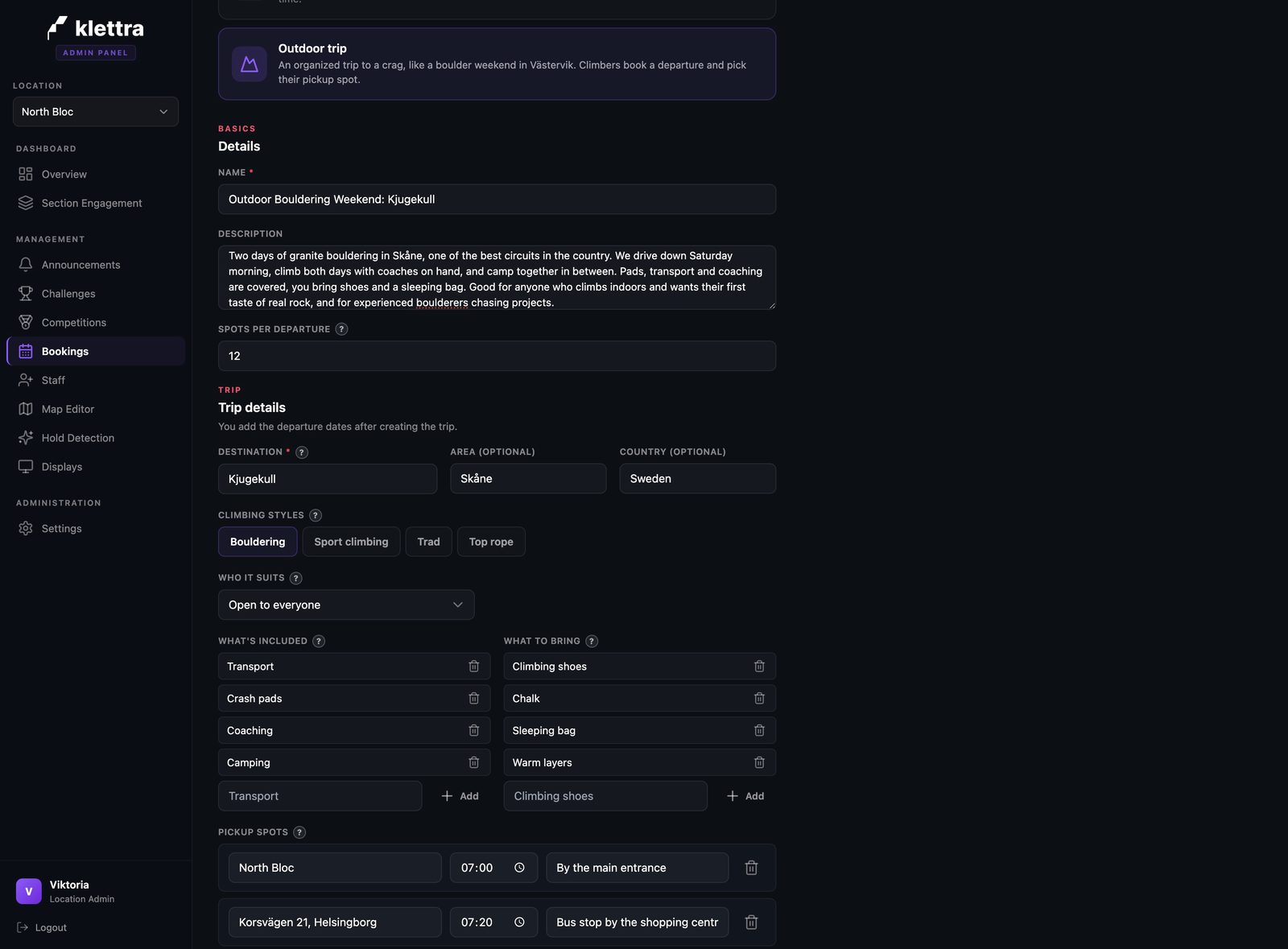Delete the Warm layers item
The height and width of the screenshot is (949, 1288).
pos(759,762)
